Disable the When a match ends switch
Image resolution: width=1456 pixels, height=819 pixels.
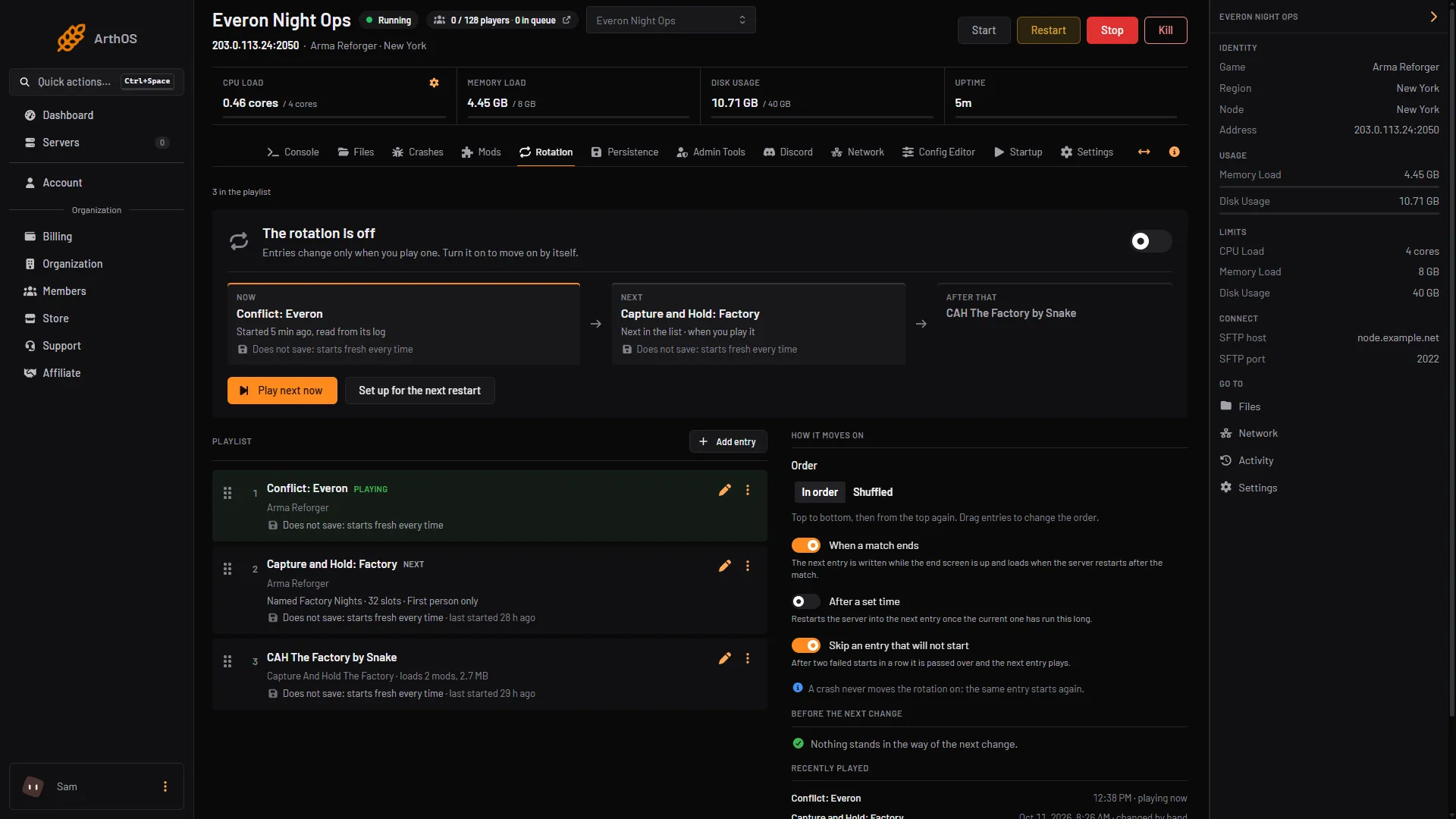(x=806, y=545)
